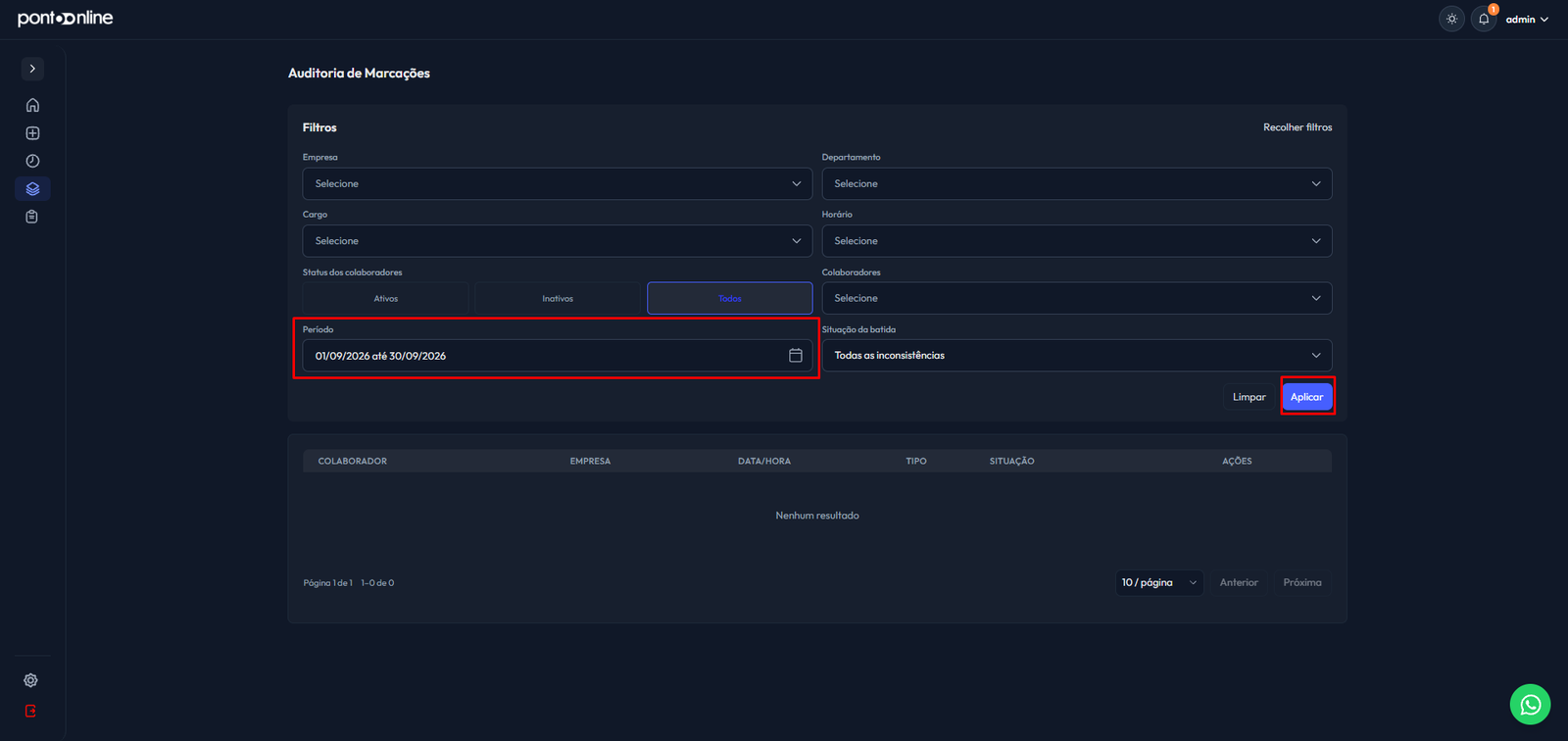Expand the sidebar with the arrow button
This screenshot has height=741, width=1568.
[x=32, y=69]
